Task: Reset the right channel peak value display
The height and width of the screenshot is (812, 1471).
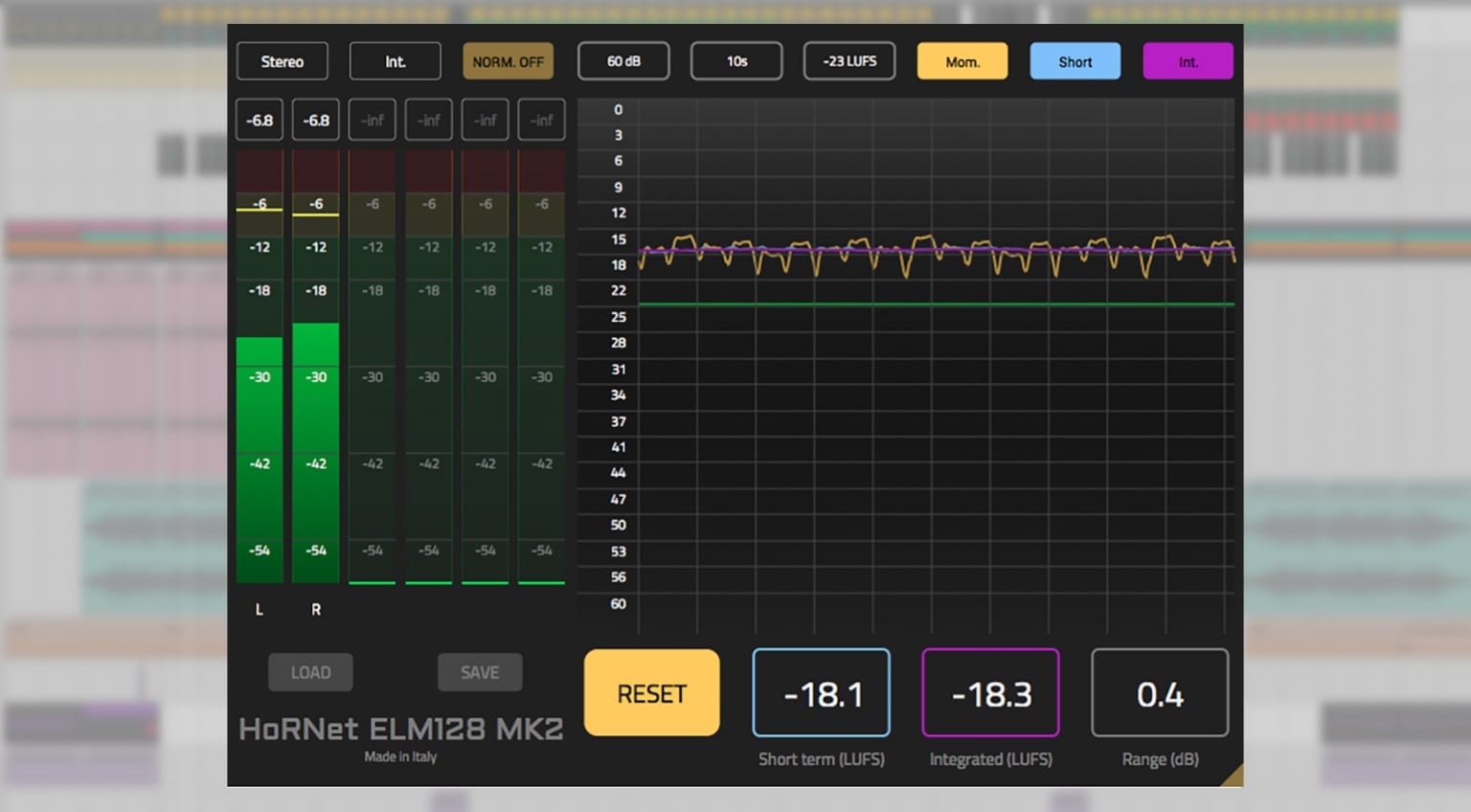Action: (x=315, y=120)
